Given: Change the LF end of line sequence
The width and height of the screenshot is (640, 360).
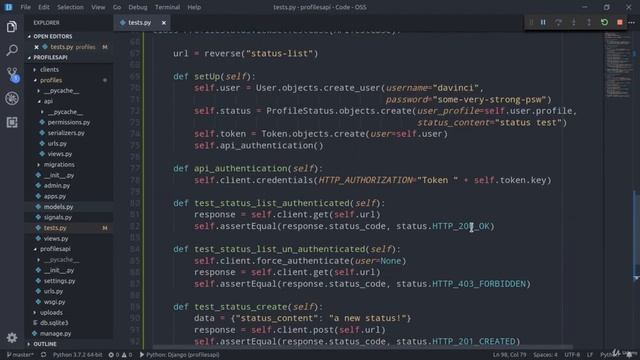Looking at the screenshot, I should (x=590, y=355).
